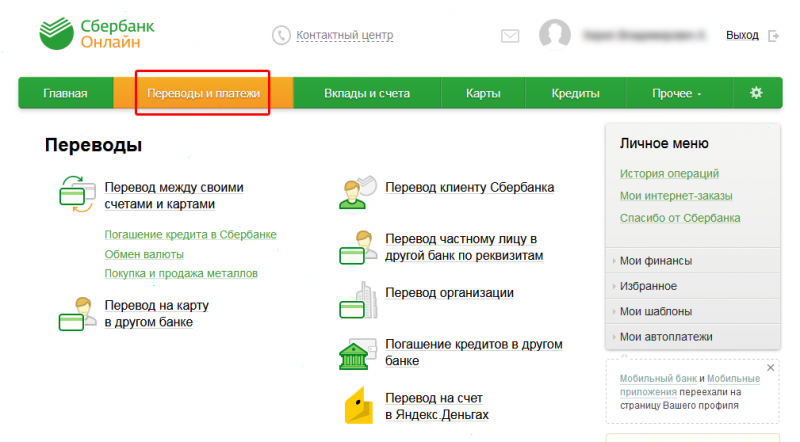The image size is (800, 442).
Task: Expand Мои автоплатежи section
Action: click(x=693, y=337)
